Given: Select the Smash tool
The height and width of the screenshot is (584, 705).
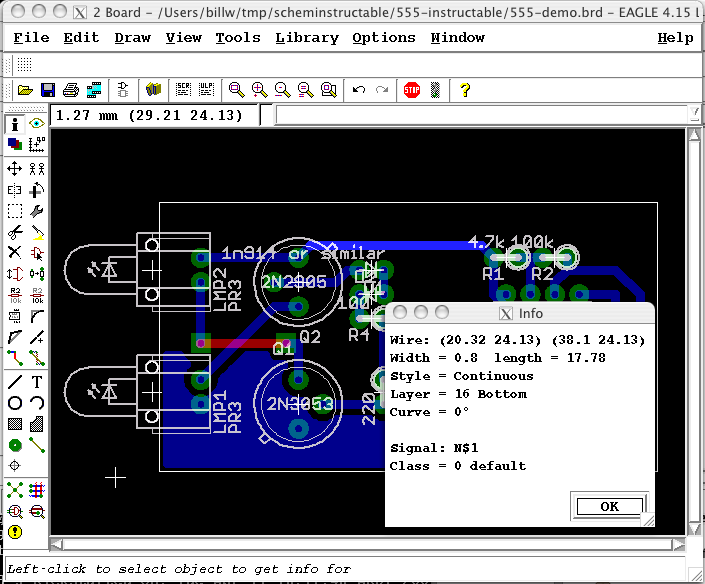Looking at the screenshot, I should 15,316.
